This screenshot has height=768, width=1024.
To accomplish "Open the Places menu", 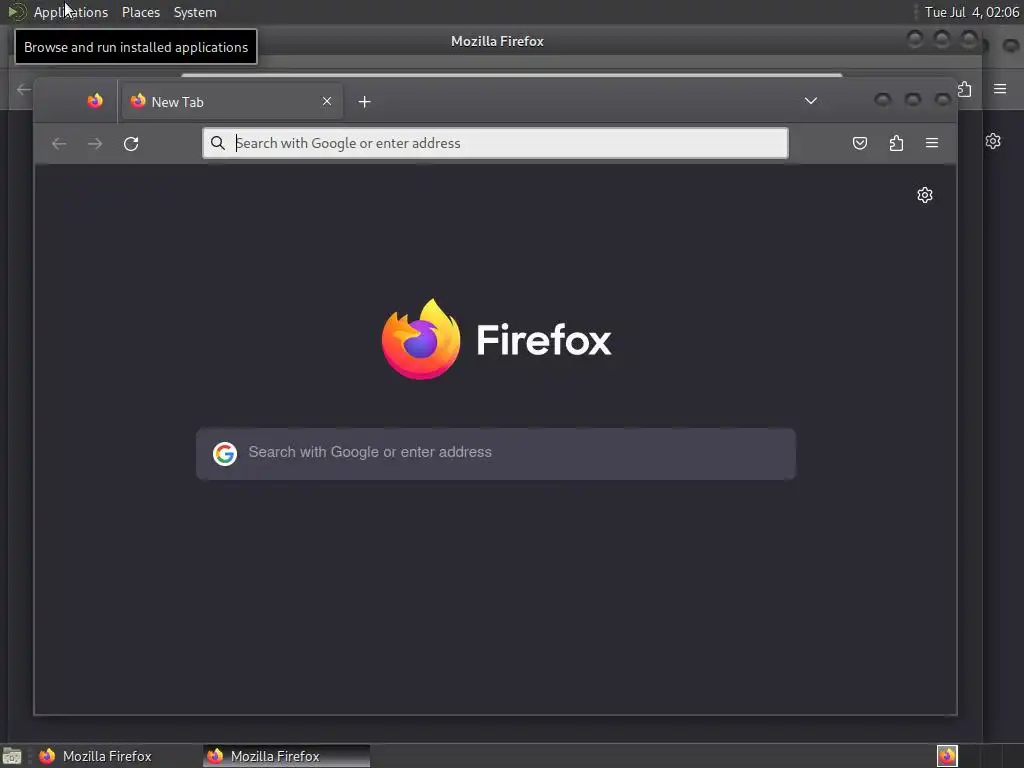I will 141,12.
